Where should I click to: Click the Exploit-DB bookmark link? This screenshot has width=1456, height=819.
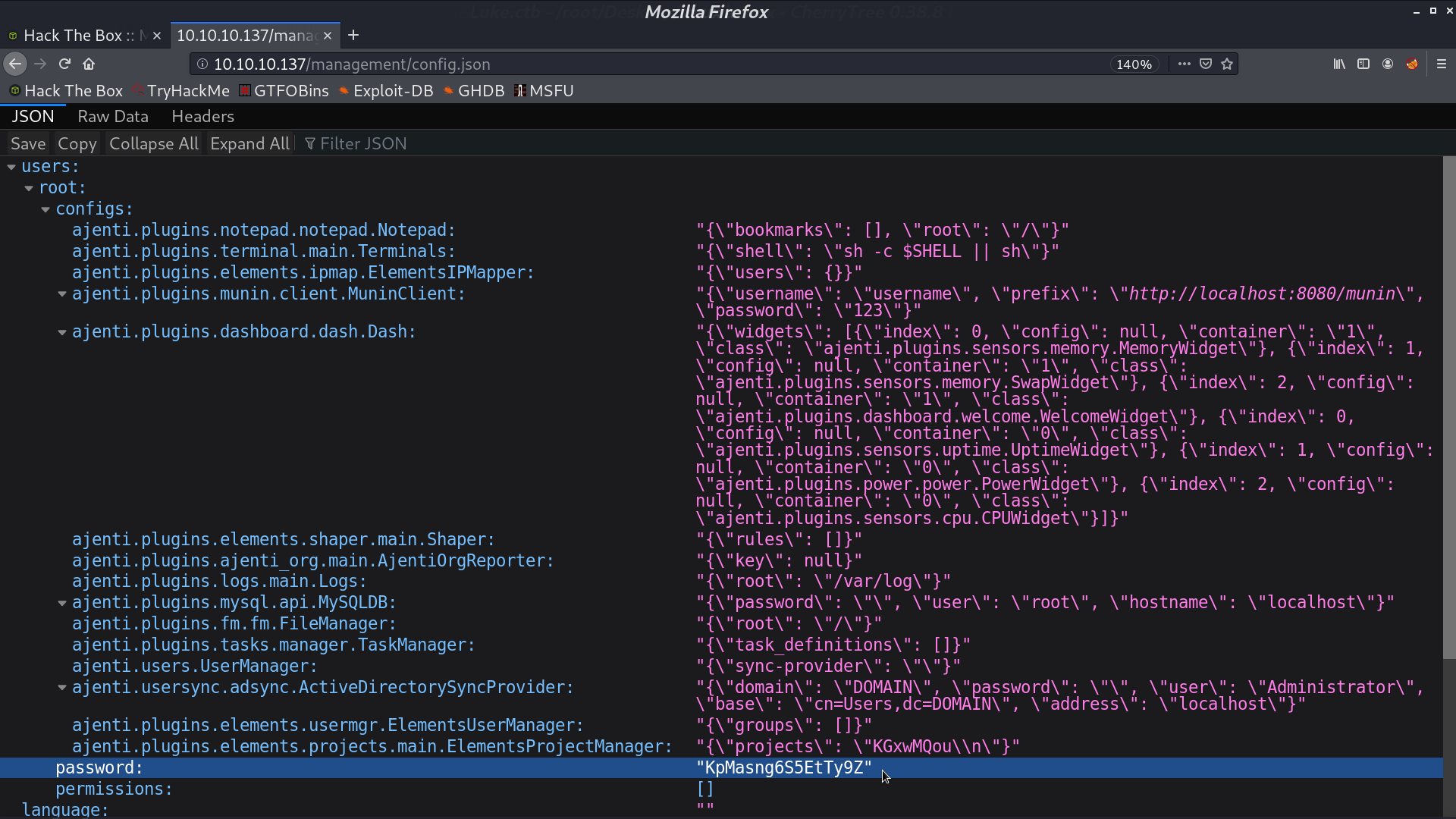(x=393, y=91)
